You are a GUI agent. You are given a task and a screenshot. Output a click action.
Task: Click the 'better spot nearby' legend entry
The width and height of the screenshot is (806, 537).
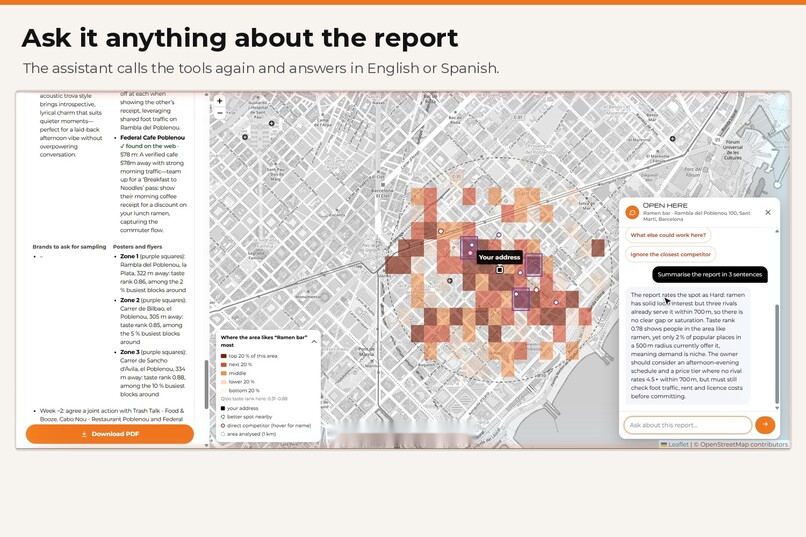[246, 417]
